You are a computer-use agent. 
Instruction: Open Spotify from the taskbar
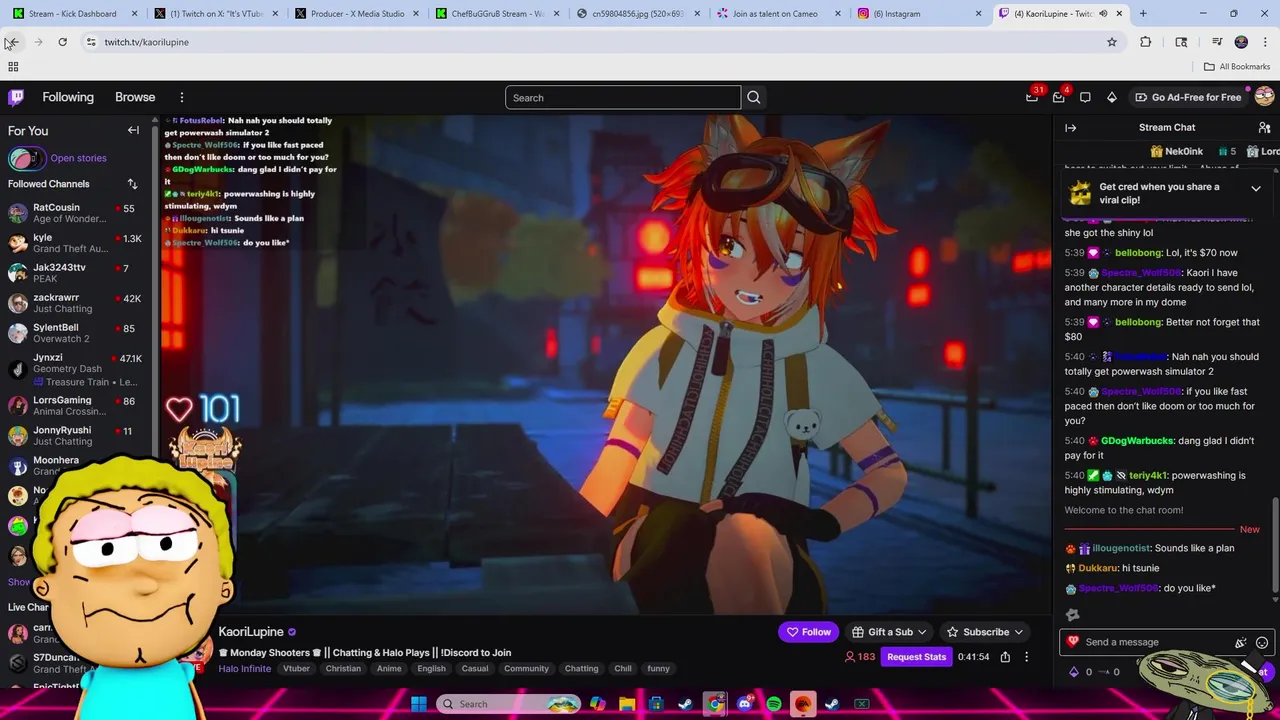click(x=774, y=704)
